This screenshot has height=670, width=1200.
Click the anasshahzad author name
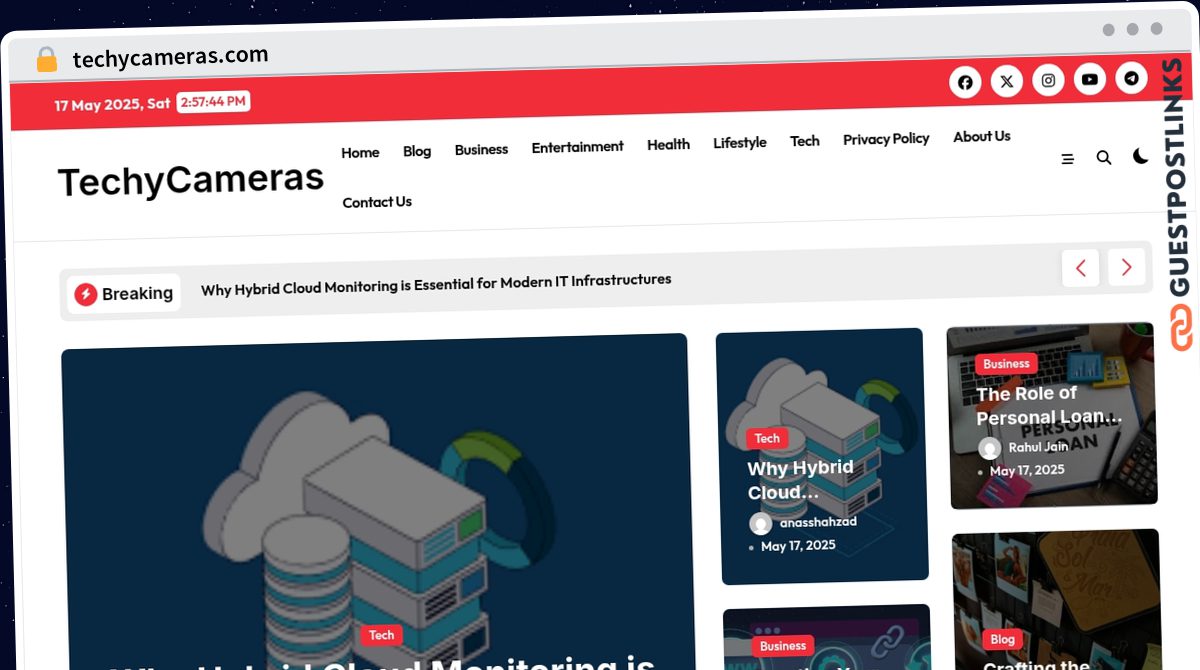pyautogui.click(x=817, y=521)
